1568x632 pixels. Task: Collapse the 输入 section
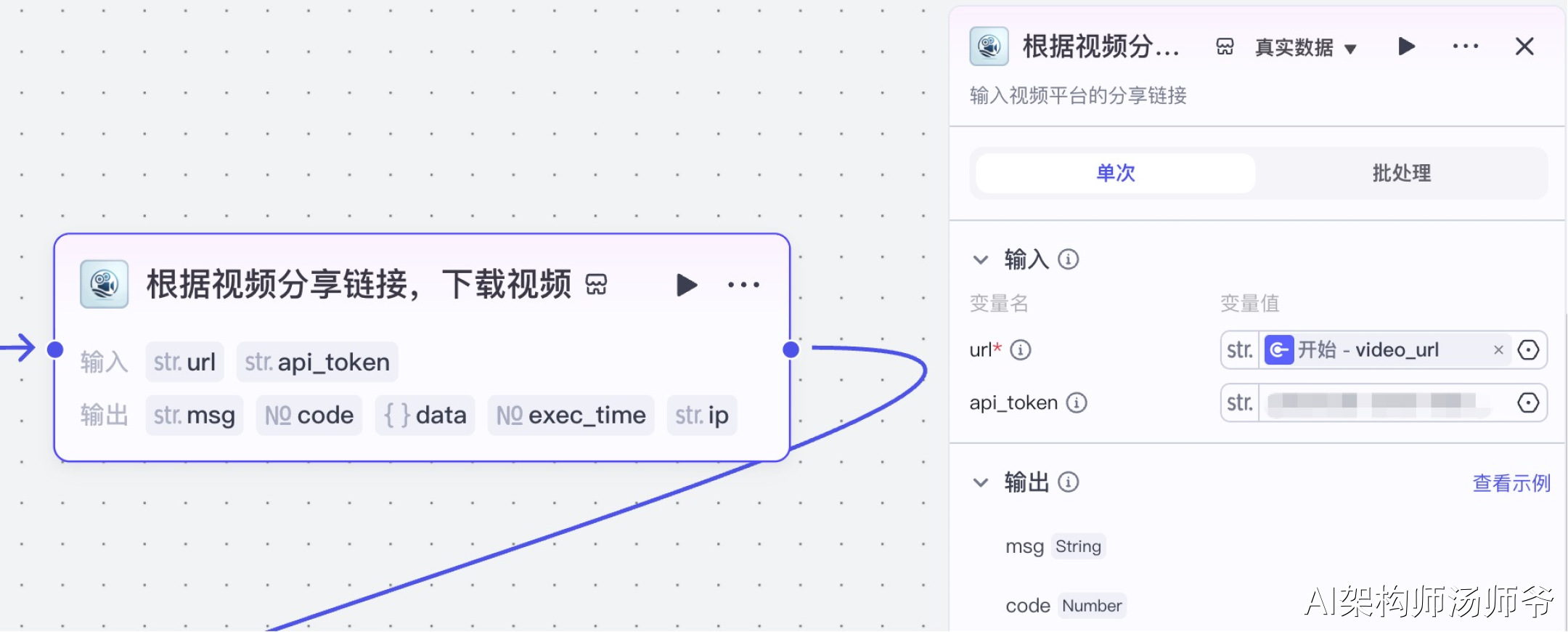(981, 259)
